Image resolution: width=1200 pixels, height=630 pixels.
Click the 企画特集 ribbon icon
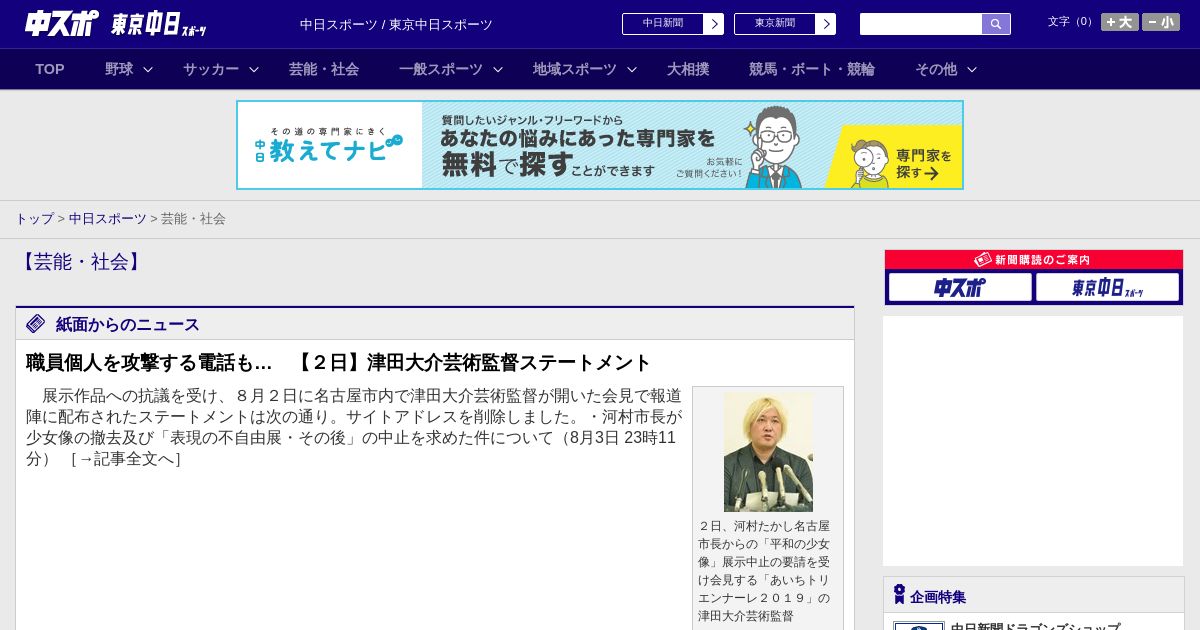click(899, 594)
